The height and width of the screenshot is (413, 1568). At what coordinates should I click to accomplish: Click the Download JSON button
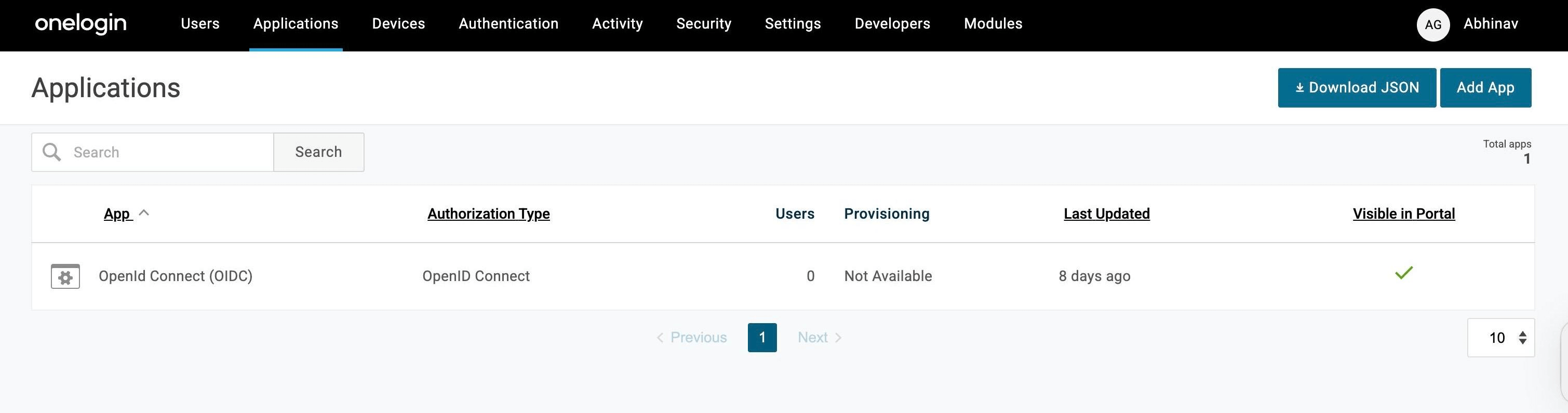click(1357, 88)
